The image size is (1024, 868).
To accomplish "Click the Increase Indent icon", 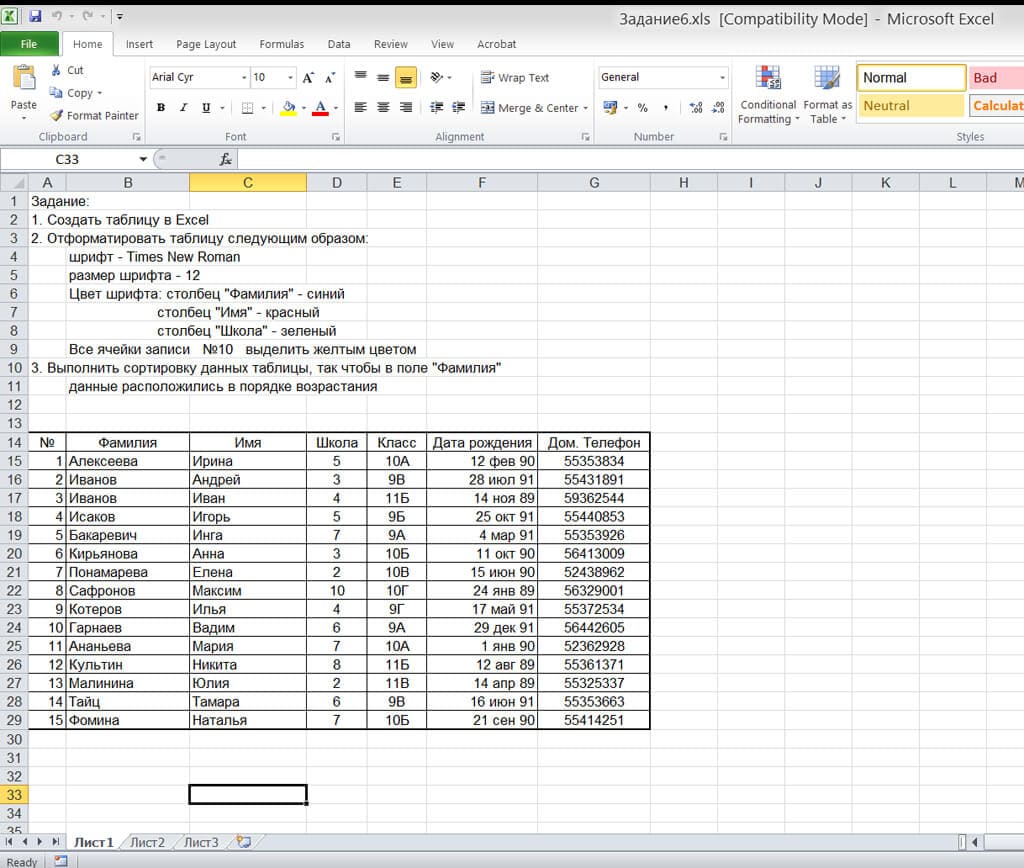I will coord(460,108).
